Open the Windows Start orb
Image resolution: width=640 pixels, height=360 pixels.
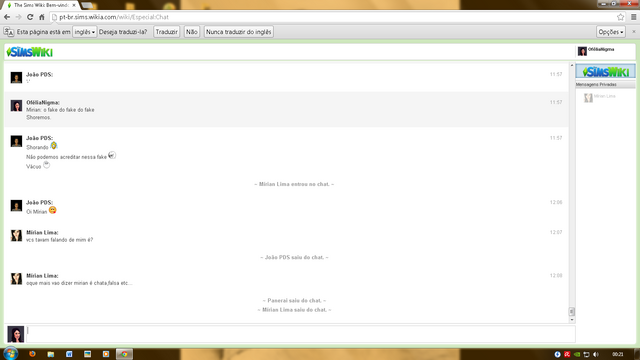pos(10,353)
